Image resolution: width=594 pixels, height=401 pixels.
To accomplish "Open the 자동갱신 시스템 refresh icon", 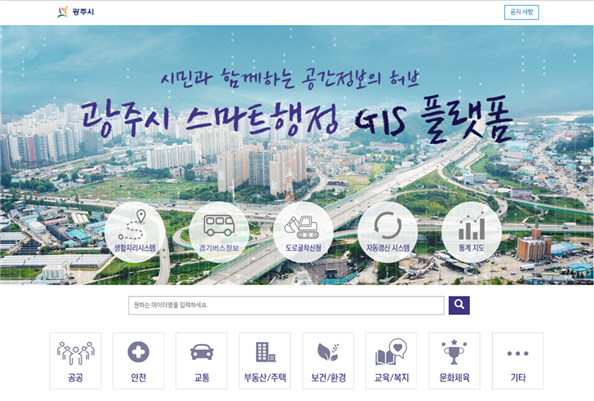I will tap(388, 232).
